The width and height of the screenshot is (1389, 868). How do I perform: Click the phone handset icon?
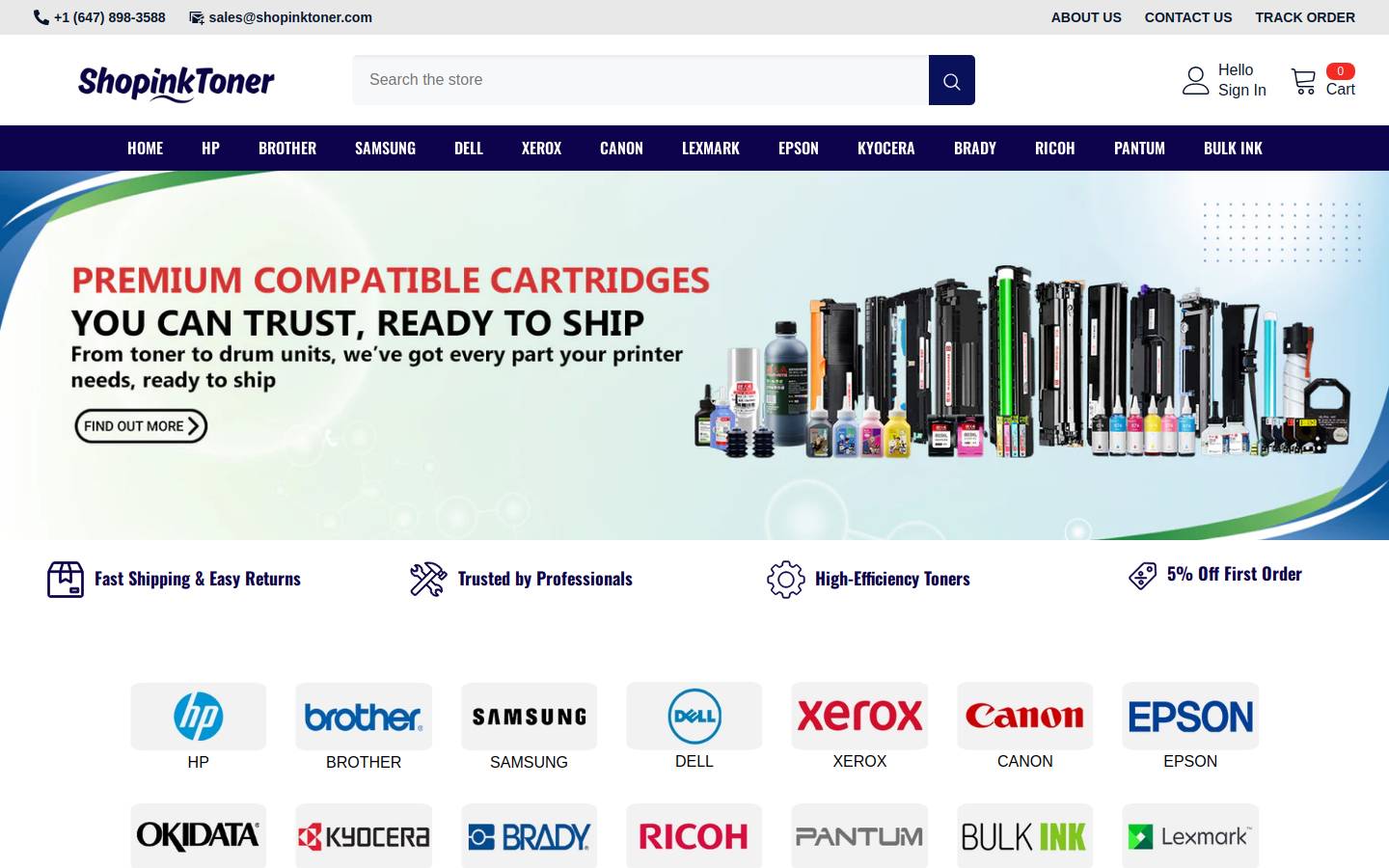pos(41,17)
